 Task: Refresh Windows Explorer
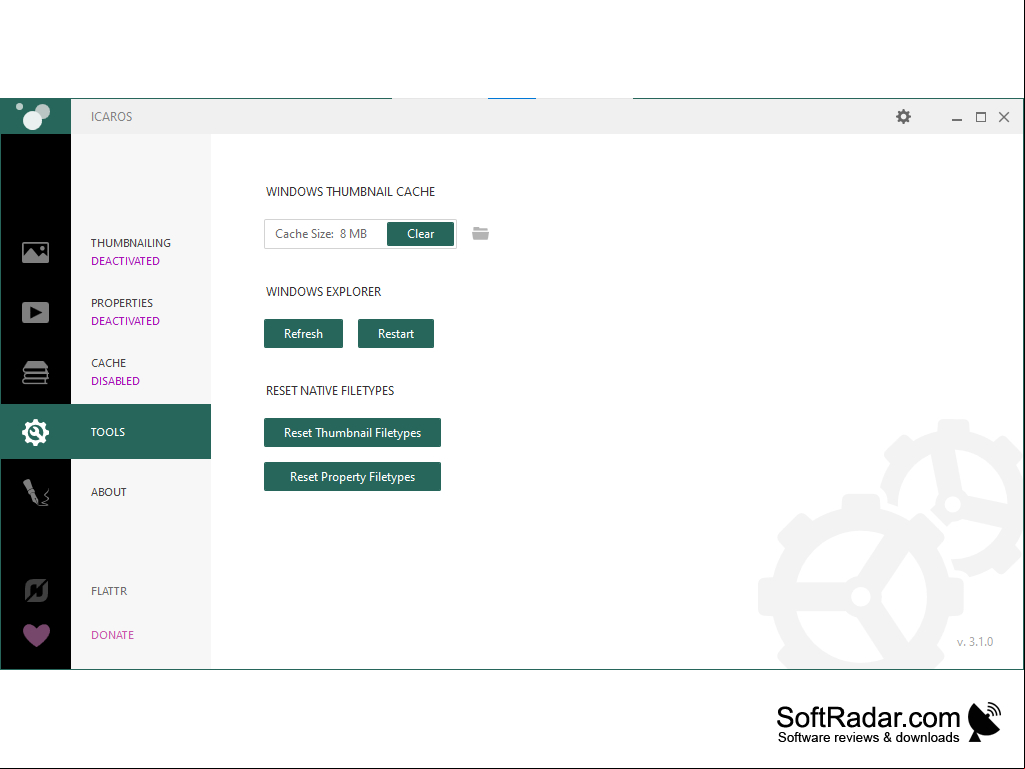tap(303, 333)
